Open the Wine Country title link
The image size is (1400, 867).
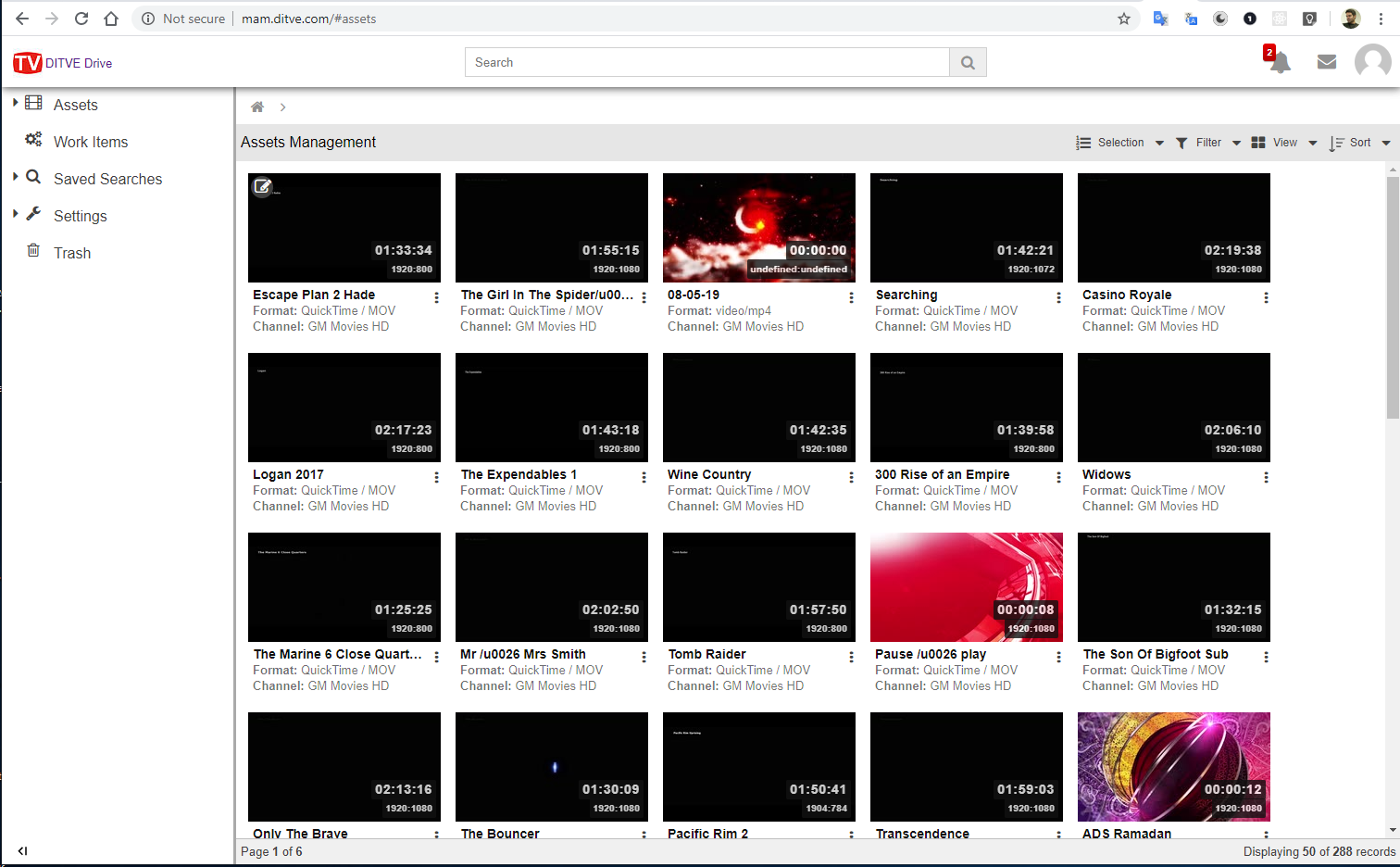(x=709, y=474)
